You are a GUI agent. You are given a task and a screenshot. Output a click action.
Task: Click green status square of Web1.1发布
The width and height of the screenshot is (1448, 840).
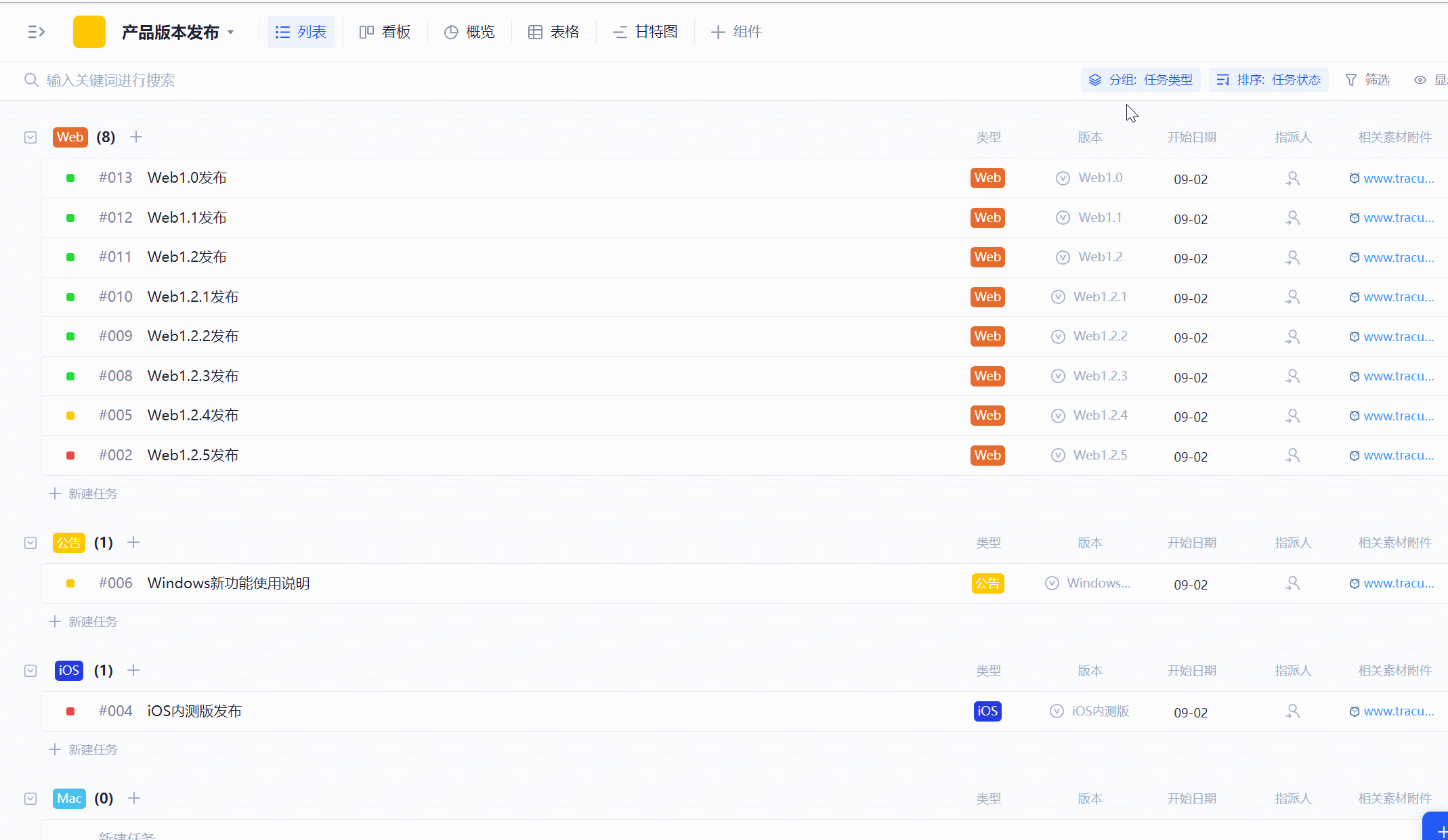coord(70,218)
